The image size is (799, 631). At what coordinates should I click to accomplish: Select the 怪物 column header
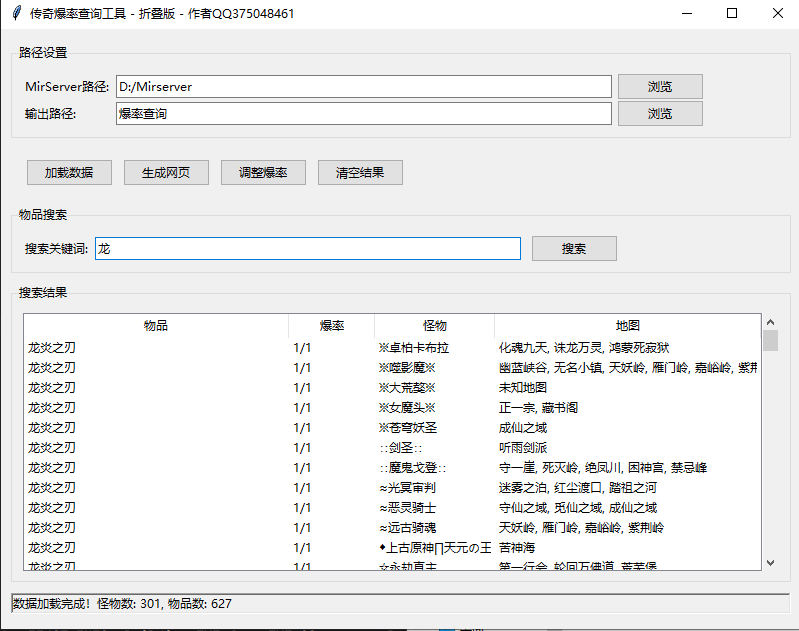(x=434, y=326)
